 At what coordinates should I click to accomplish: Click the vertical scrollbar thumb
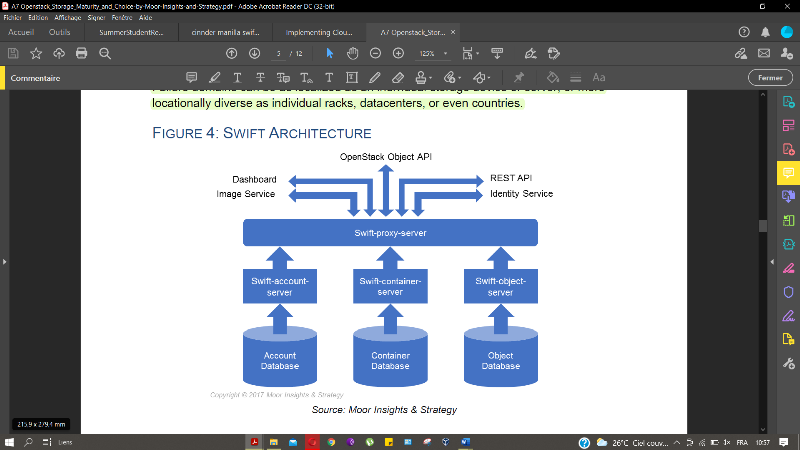[x=762, y=226]
